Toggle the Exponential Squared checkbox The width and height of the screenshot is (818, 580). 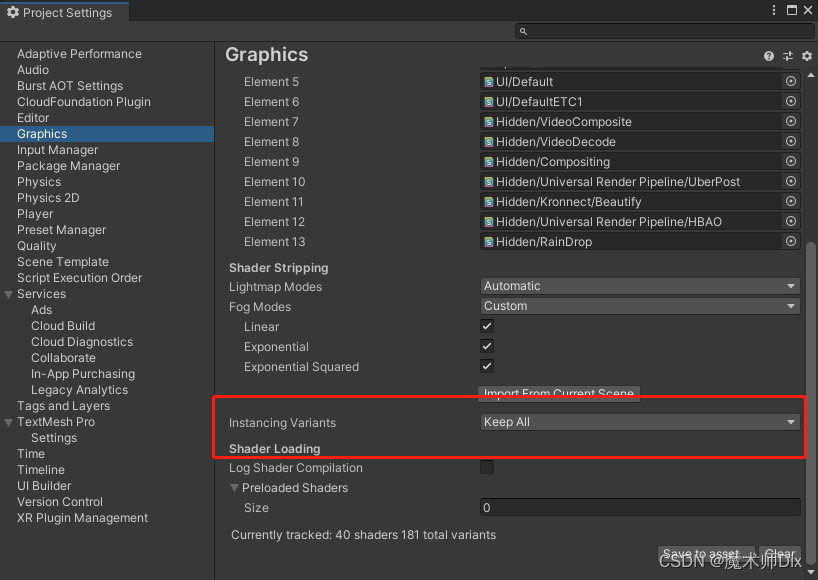[487, 366]
